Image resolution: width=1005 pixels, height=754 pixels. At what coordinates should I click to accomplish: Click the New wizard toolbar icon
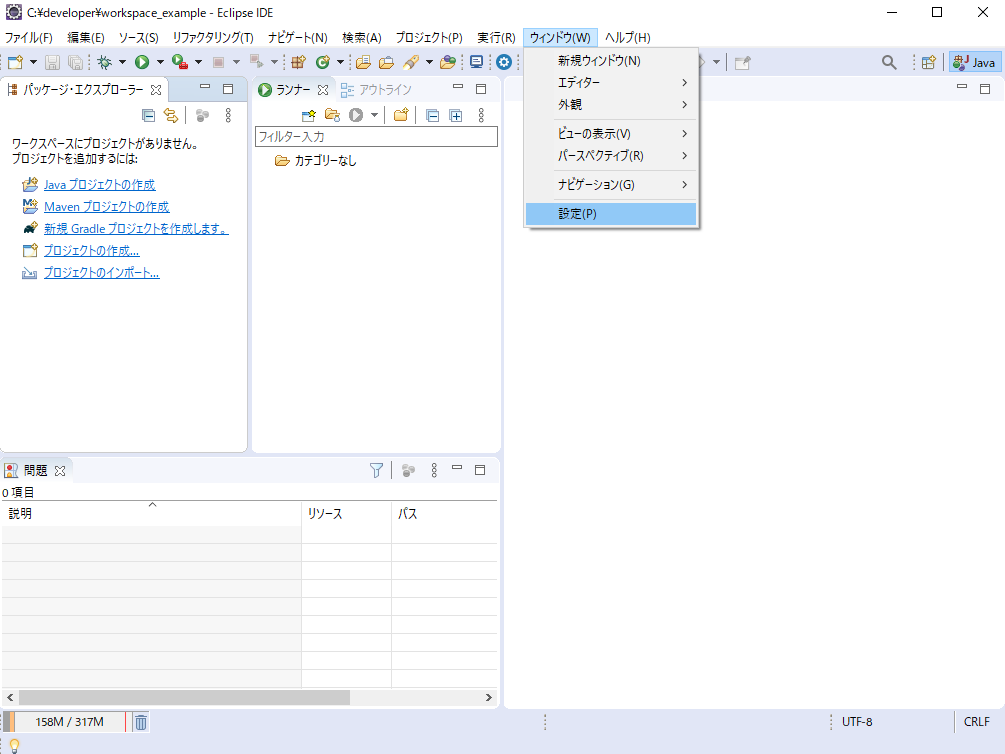click(15, 62)
